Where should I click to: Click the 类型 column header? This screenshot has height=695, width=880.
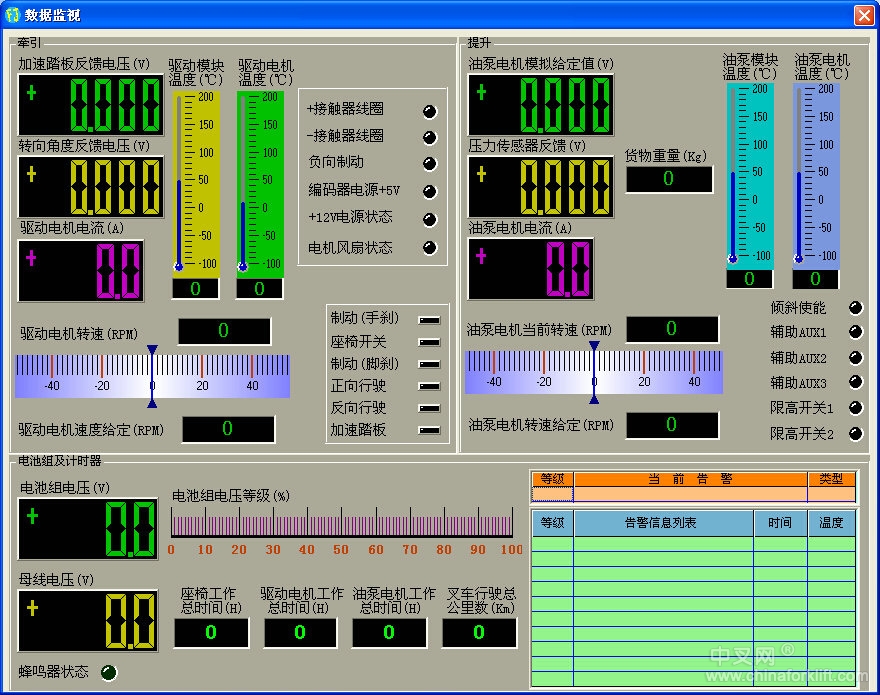[831, 479]
